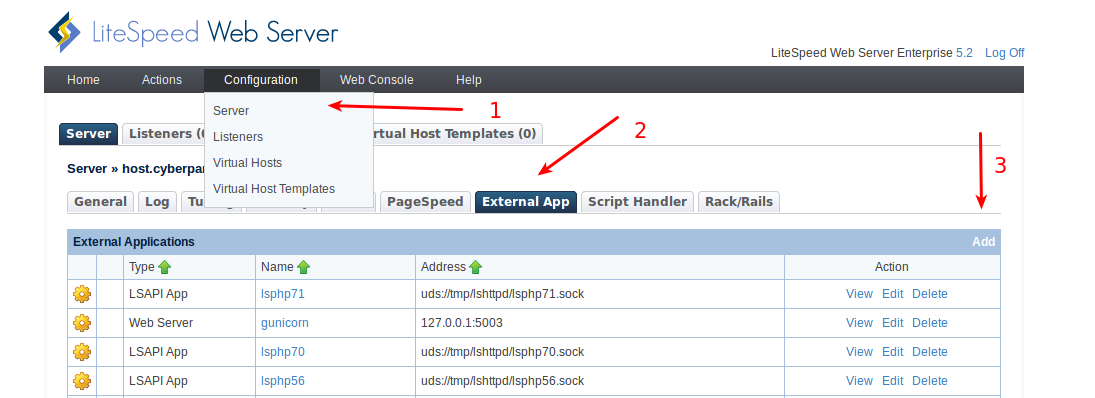View the gunicorn application
The image size is (1095, 398).
pyautogui.click(x=859, y=323)
